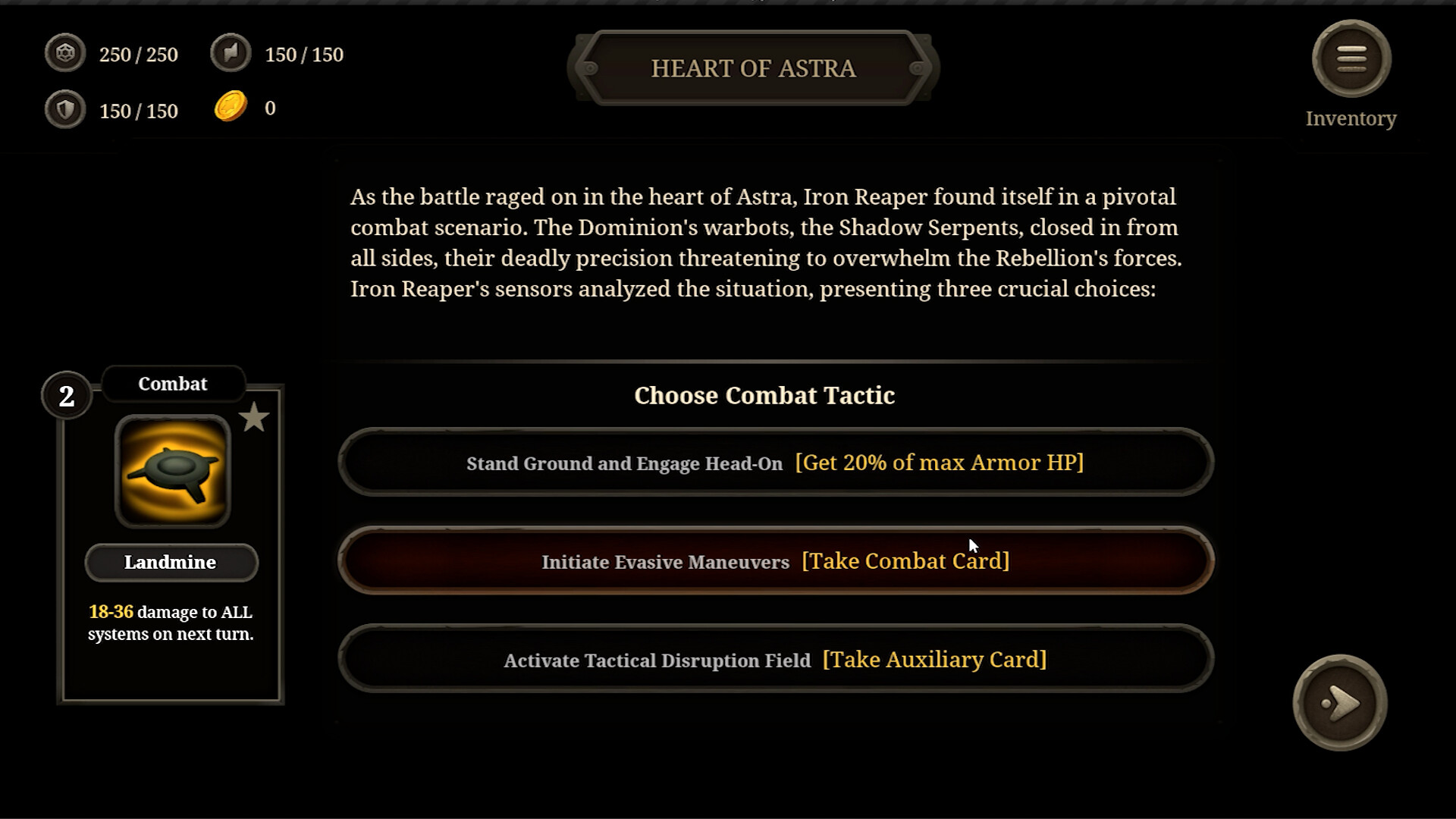Open the Inventory menu icon

(1351, 59)
